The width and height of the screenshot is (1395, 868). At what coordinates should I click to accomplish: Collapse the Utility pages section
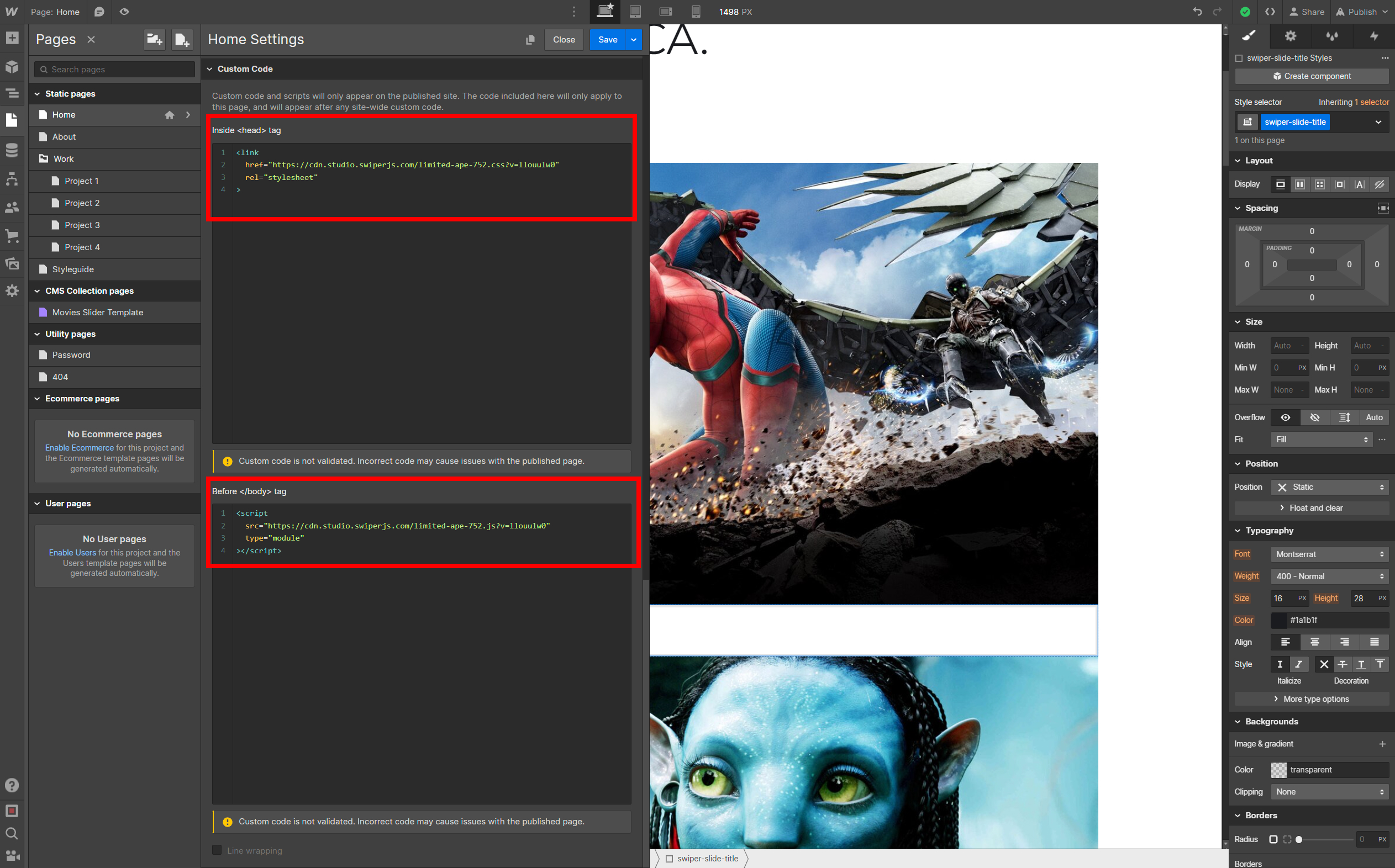(x=37, y=334)
